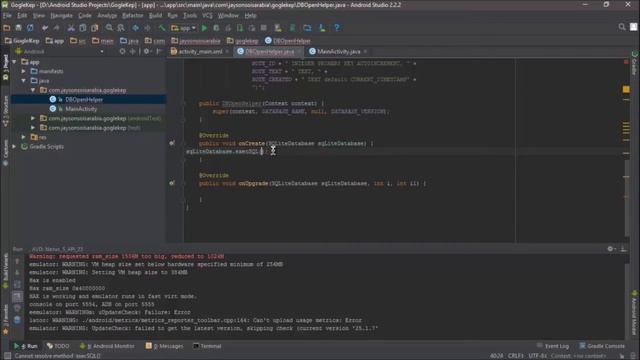Viewport: 640px width, 360px height.
Task: Toggle the highlighted soft-wrap button in Run console
Action: pyautogui.click(x=17, y=296)
